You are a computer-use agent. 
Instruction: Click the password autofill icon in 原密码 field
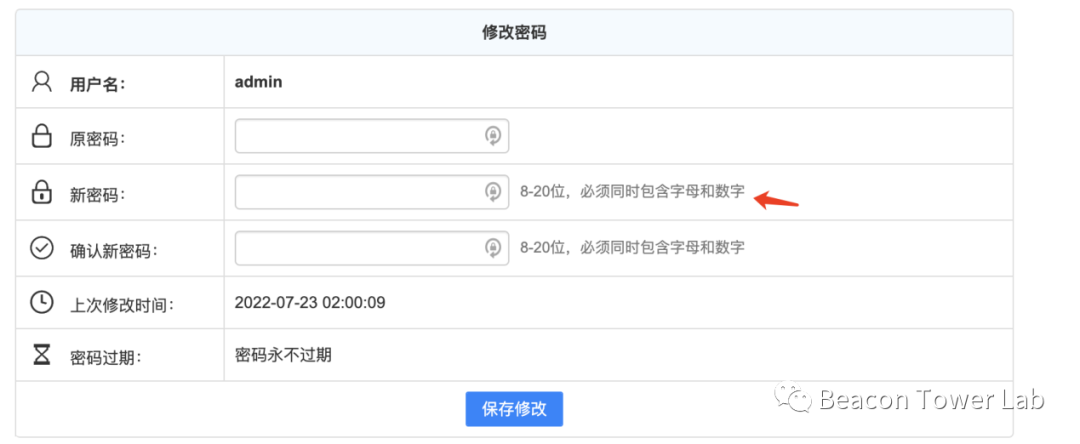point(492,136)
